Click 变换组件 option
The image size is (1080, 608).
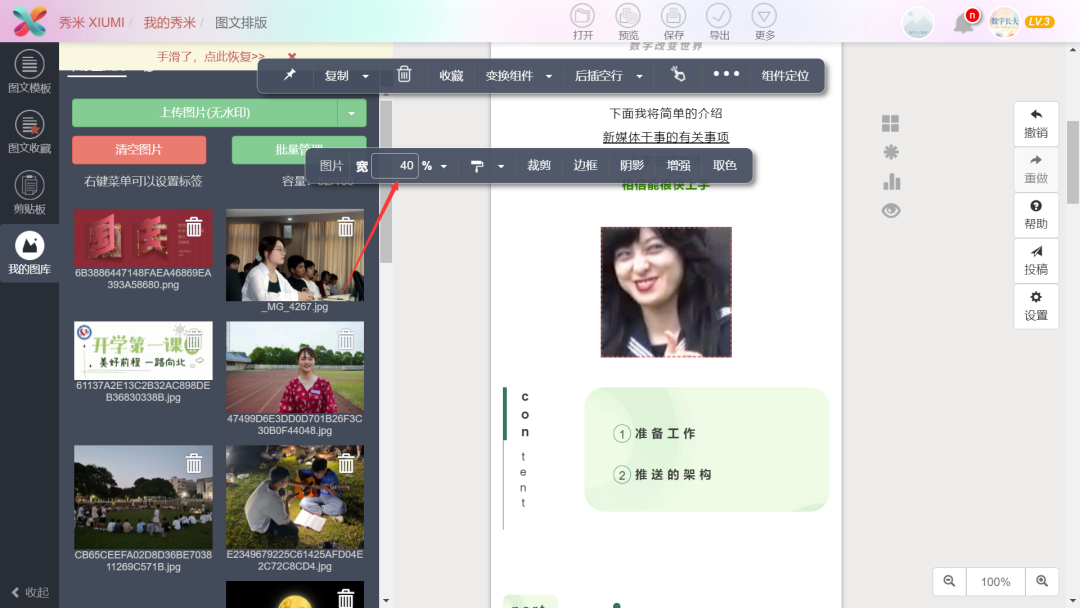[x=509, y=76]
